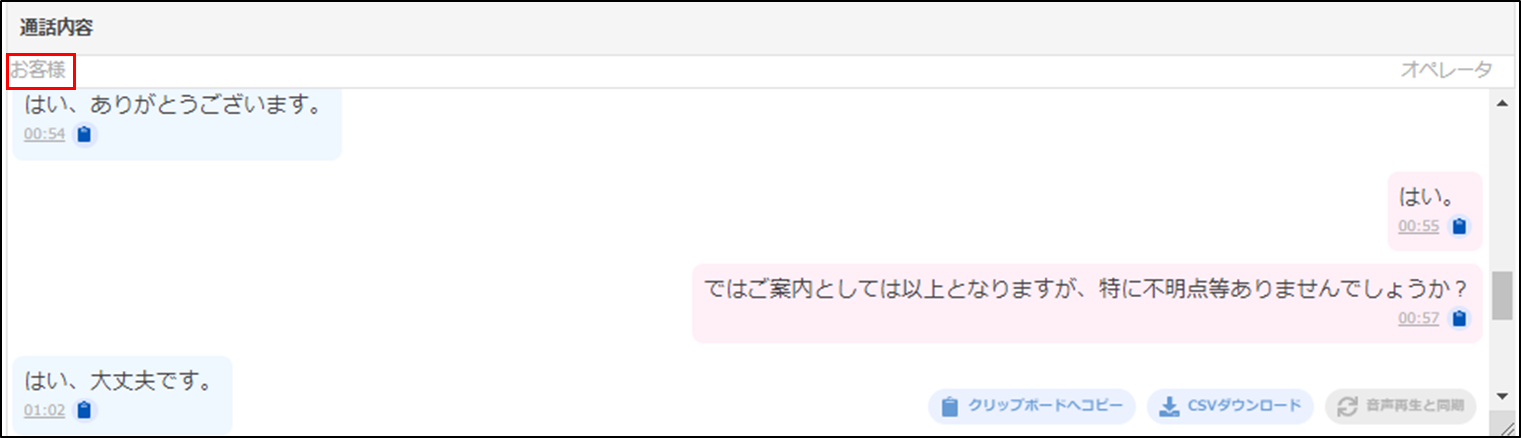Image resolution: width=1521 pixels, height=438 pixels.
Task: Click the scrollbar up arrow
Action: tap(1502, 104)
